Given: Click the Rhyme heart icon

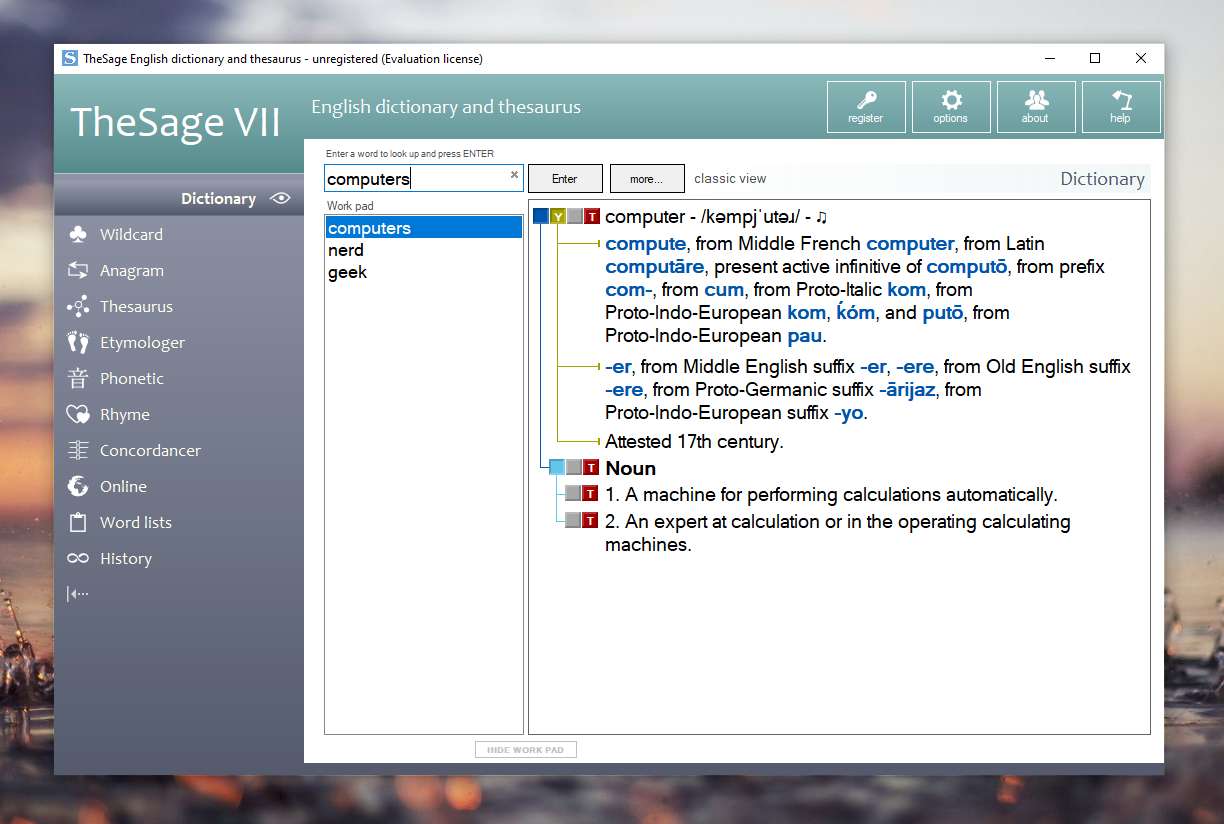Looking at the screenshot, I should pos(78,414).
